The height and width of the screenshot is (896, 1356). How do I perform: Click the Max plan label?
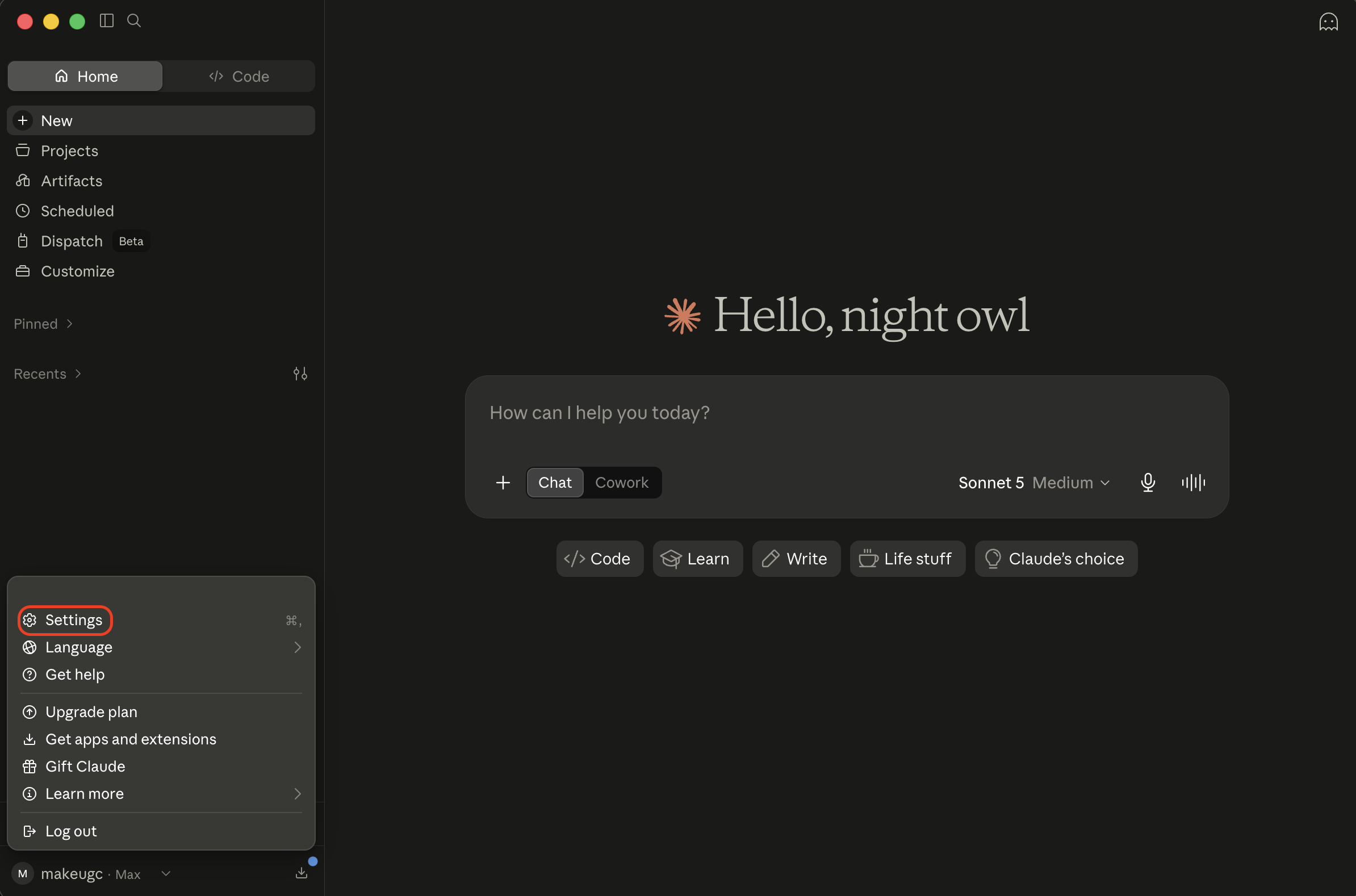point(127,874)
